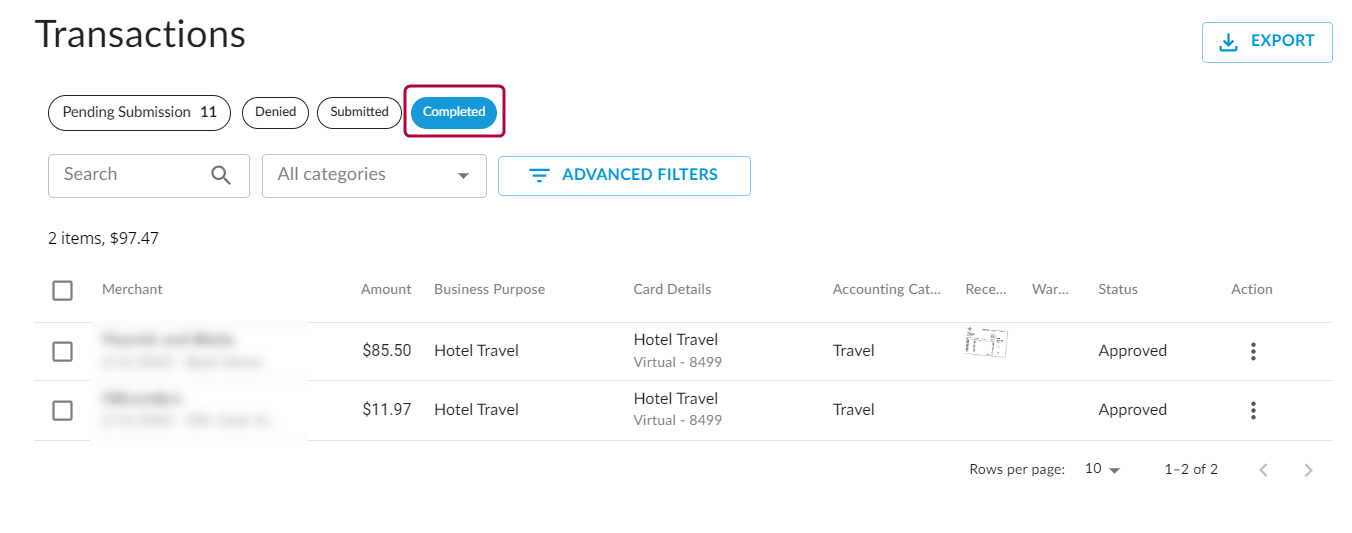Sort by Amount column header

[x=386, y=290]
